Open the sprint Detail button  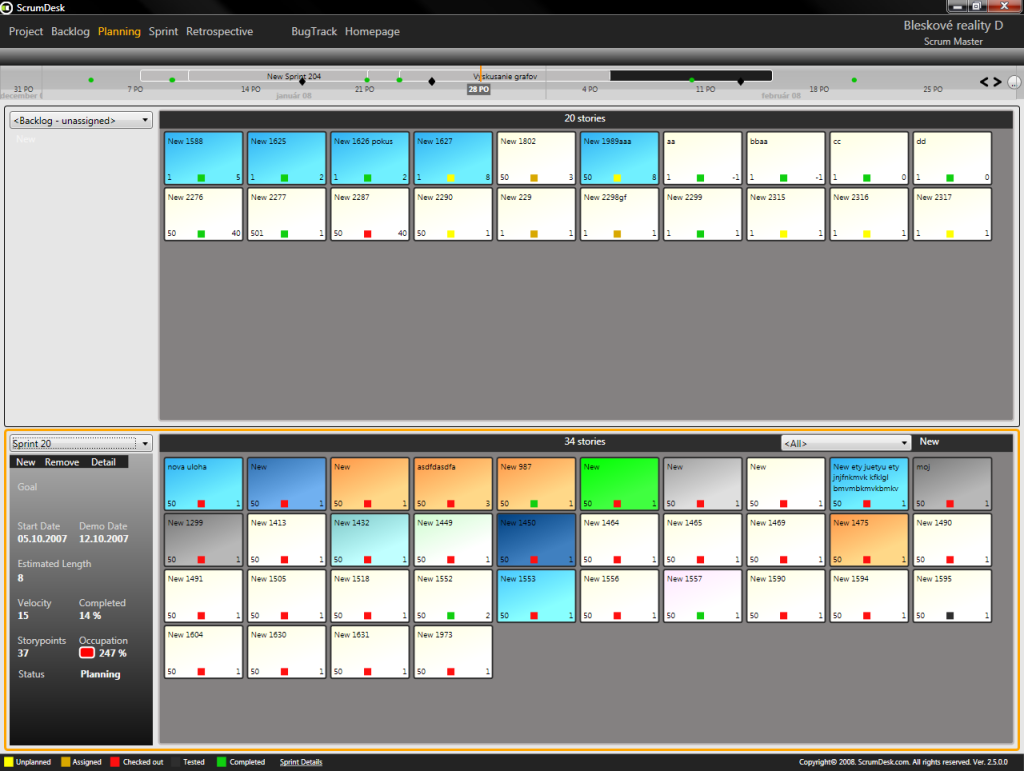coord(103,462)
